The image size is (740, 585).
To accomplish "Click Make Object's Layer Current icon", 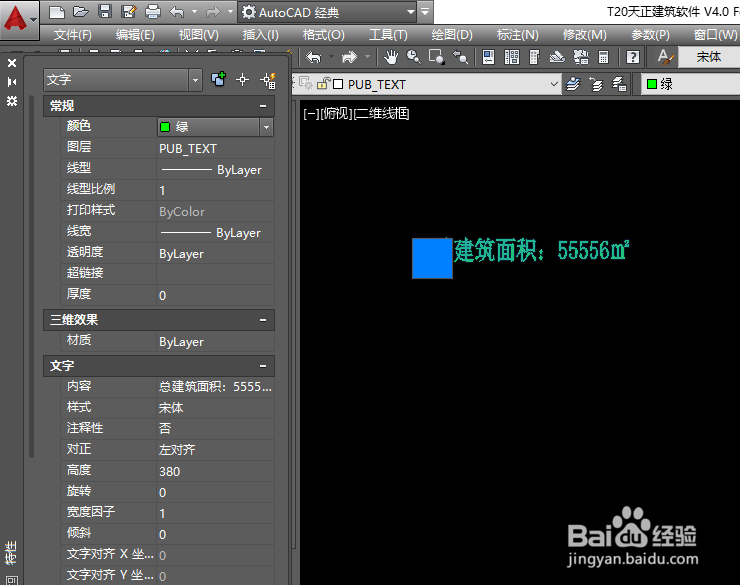I will click(x=573, y=84).
